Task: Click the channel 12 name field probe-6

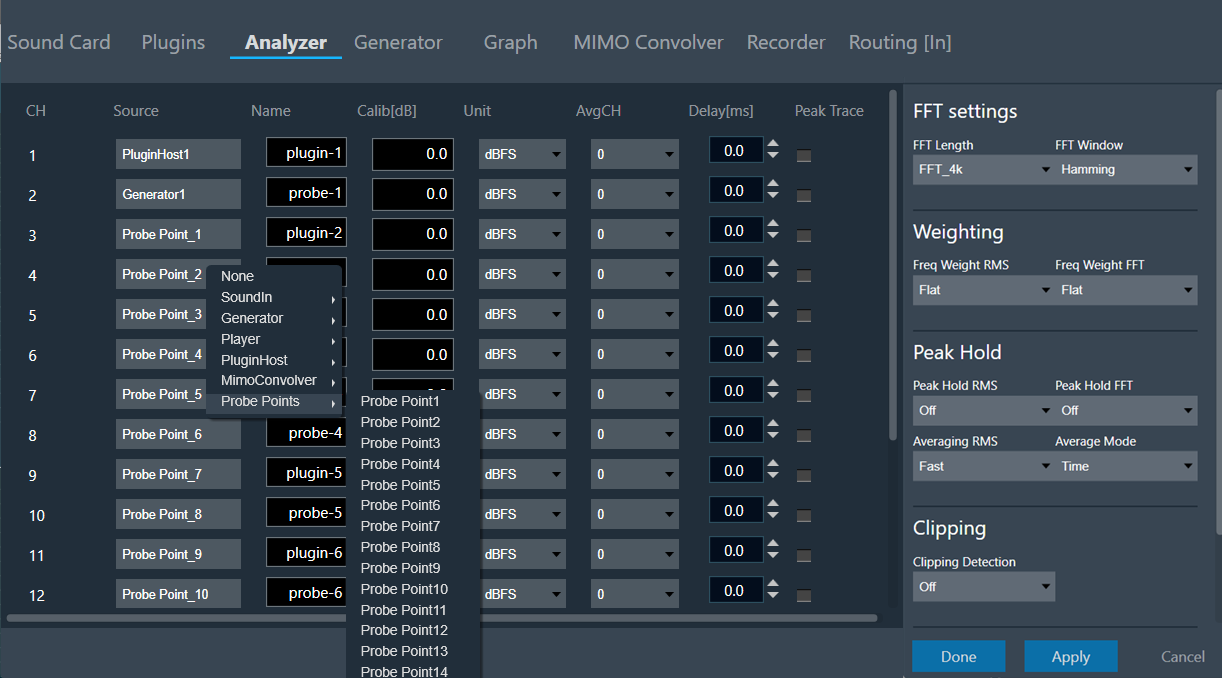Action: (306, 593)
